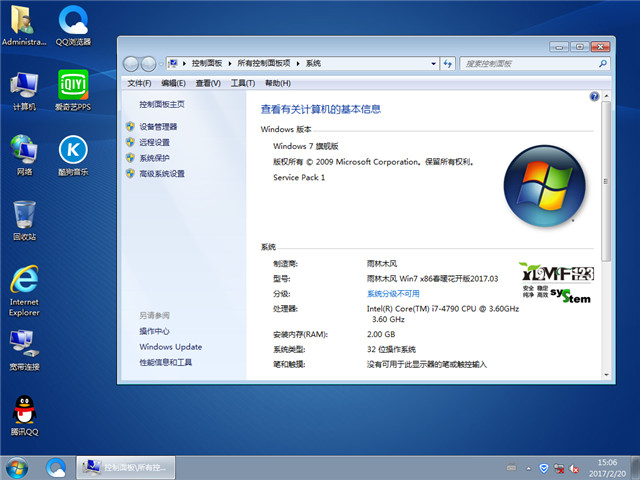The image size is (640, 480).
Task: Open the 文件(F) menu
Action: pos(139,83)
